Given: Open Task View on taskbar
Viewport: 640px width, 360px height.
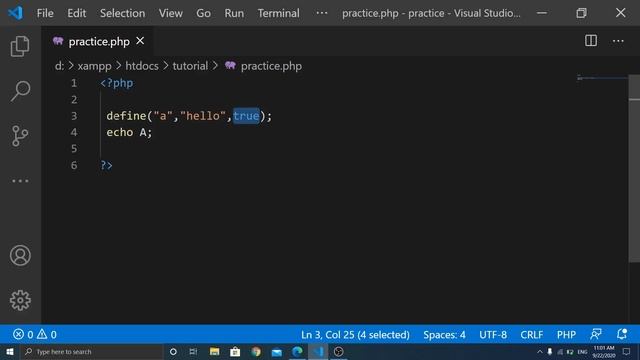Looking at the screenshot, I should (193, 351).
